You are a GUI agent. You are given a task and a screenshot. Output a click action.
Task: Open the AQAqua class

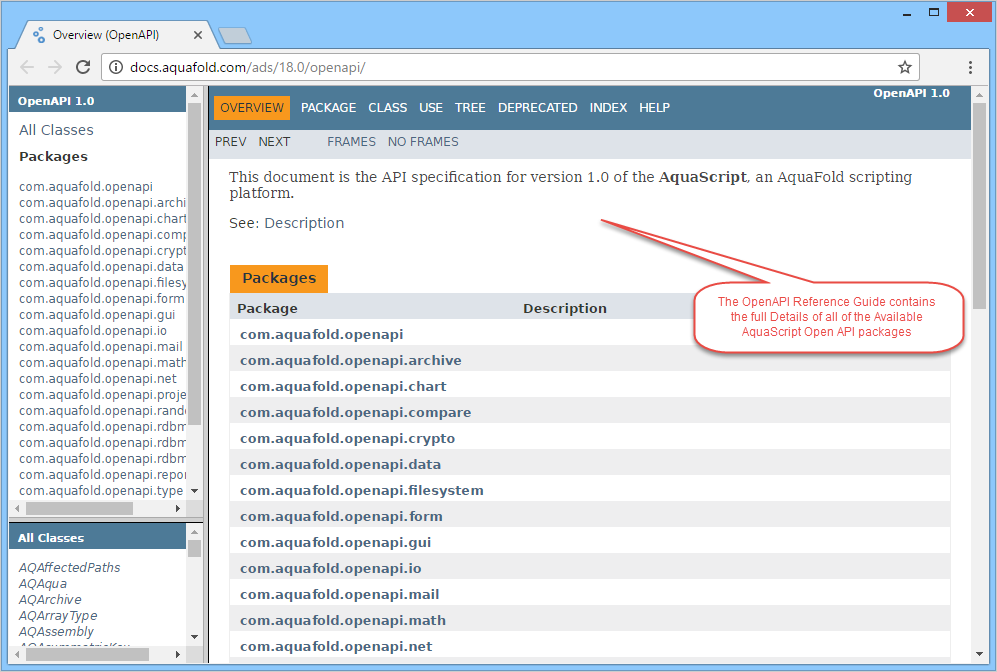pyautogui.click(x=43, y=584)
